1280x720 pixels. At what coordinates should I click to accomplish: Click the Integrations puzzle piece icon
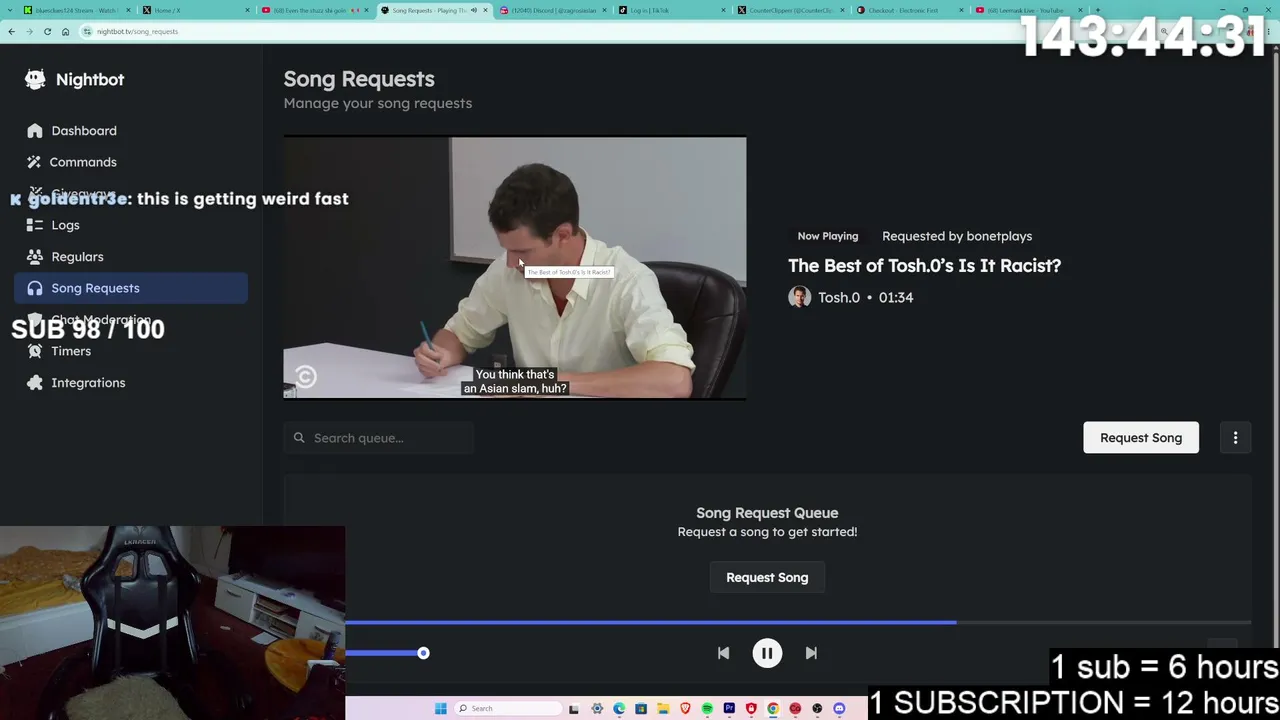click(x=35, y=383)
